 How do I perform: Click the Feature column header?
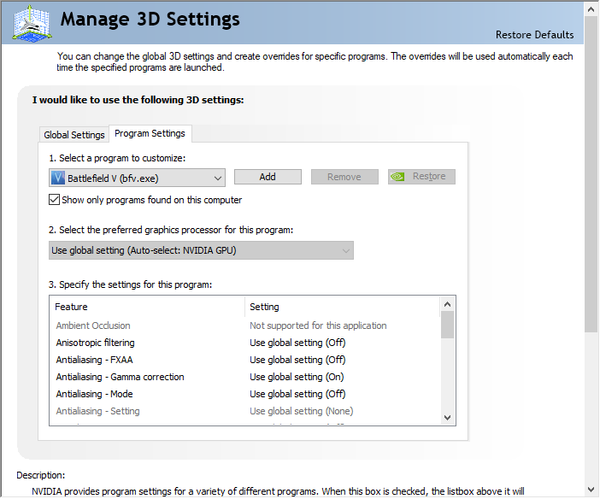(147, 307)
